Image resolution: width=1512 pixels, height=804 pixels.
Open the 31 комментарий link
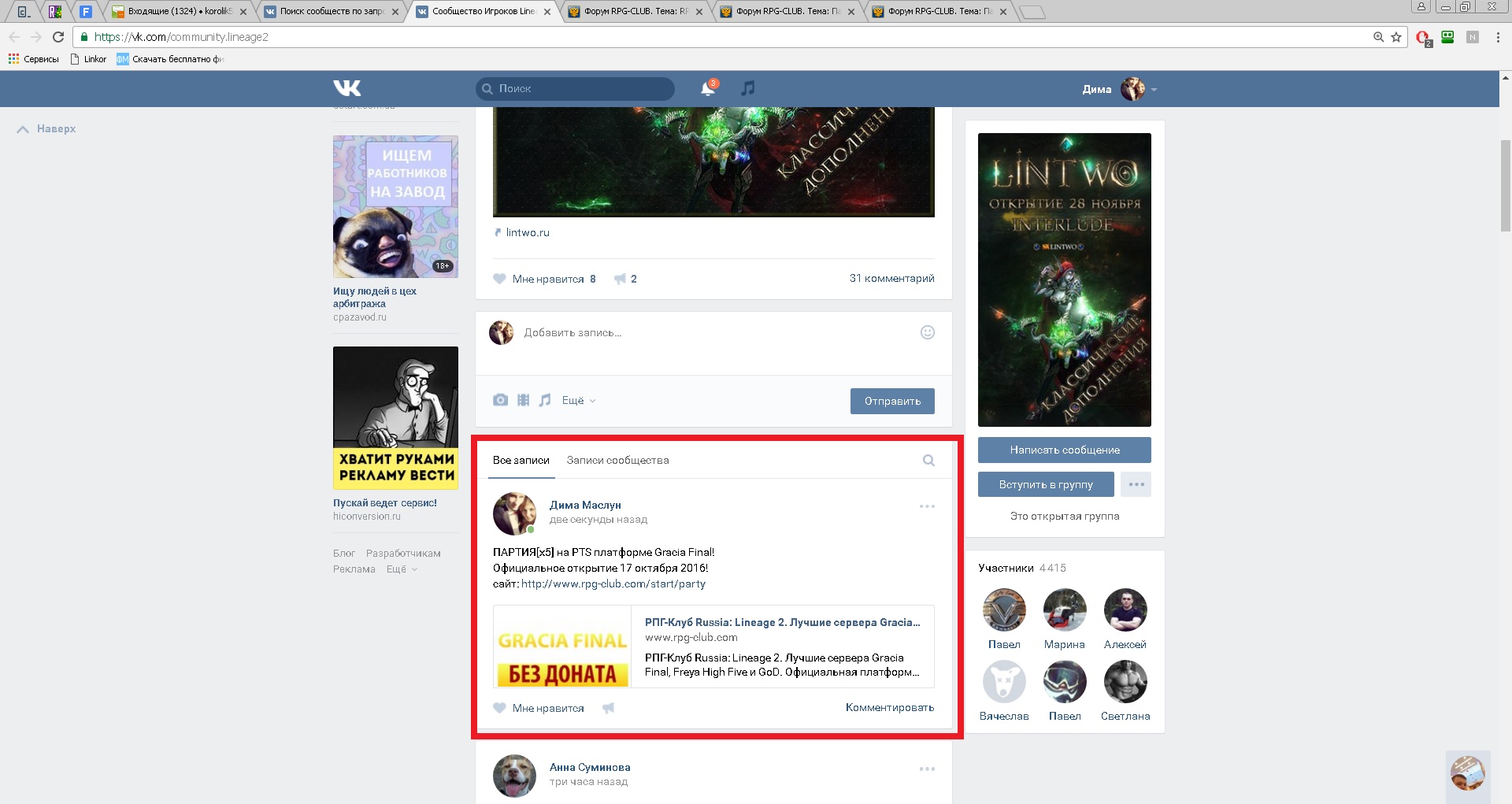pyautogui.click(x=891, y=279)
